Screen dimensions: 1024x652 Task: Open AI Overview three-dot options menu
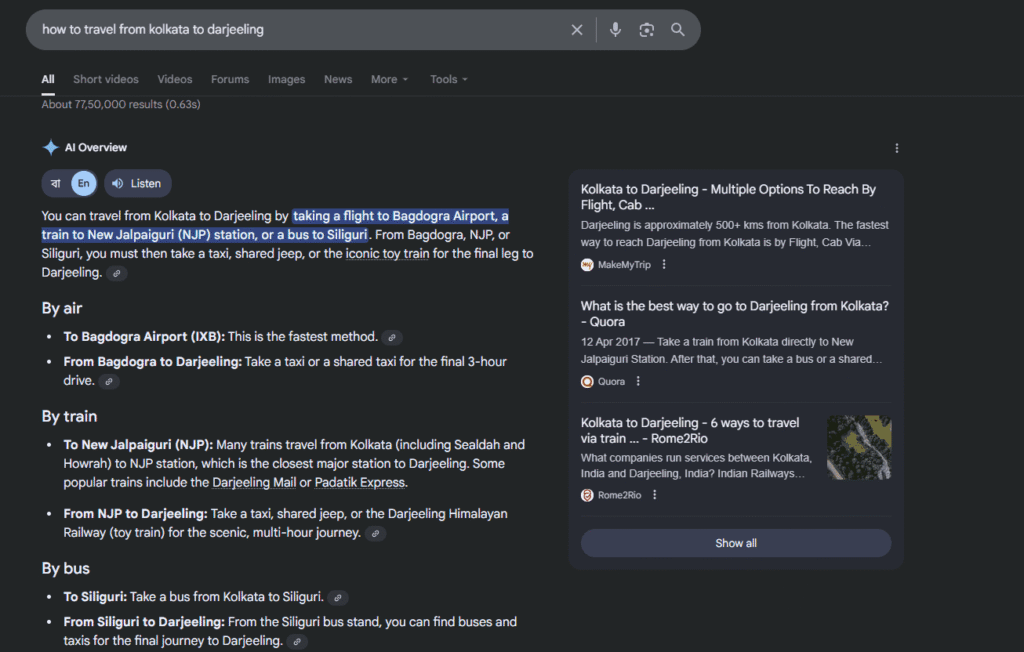(x=896, y=148)
